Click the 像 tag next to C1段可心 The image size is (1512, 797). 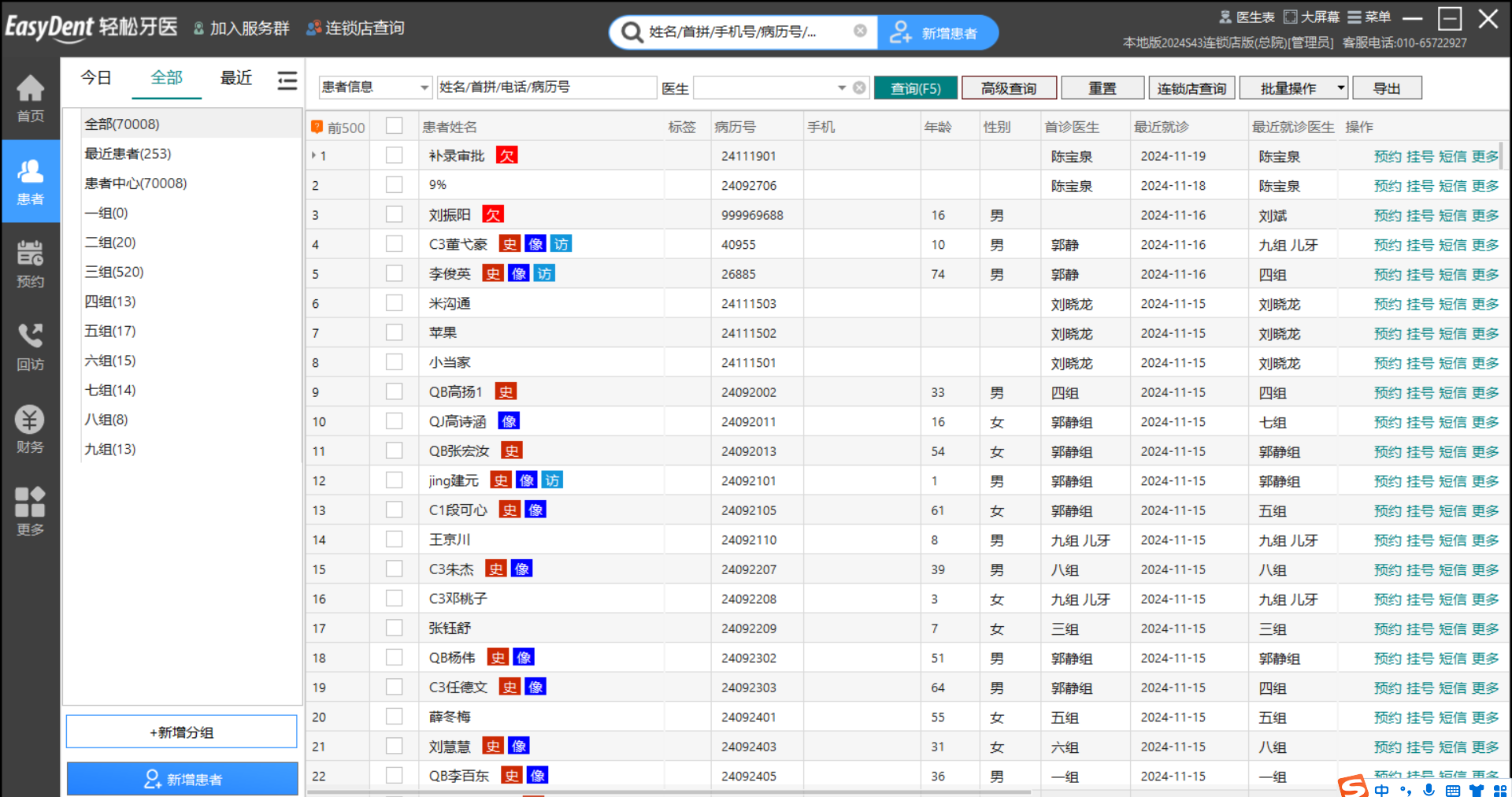click(x=535, y=510)
